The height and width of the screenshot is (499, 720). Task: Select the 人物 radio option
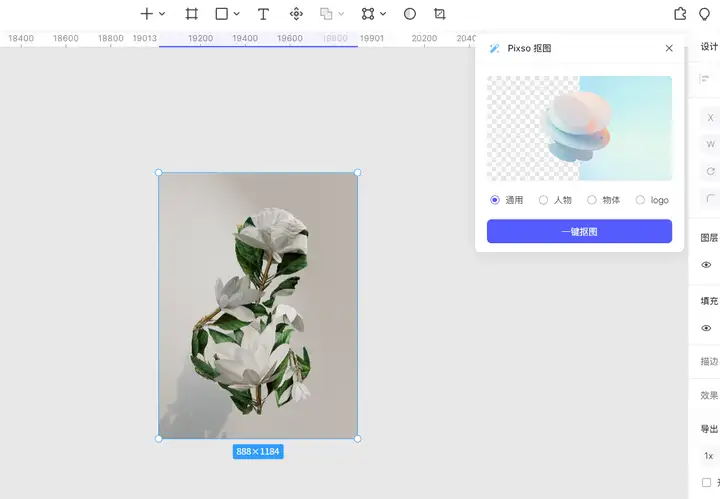coord(555,200)
